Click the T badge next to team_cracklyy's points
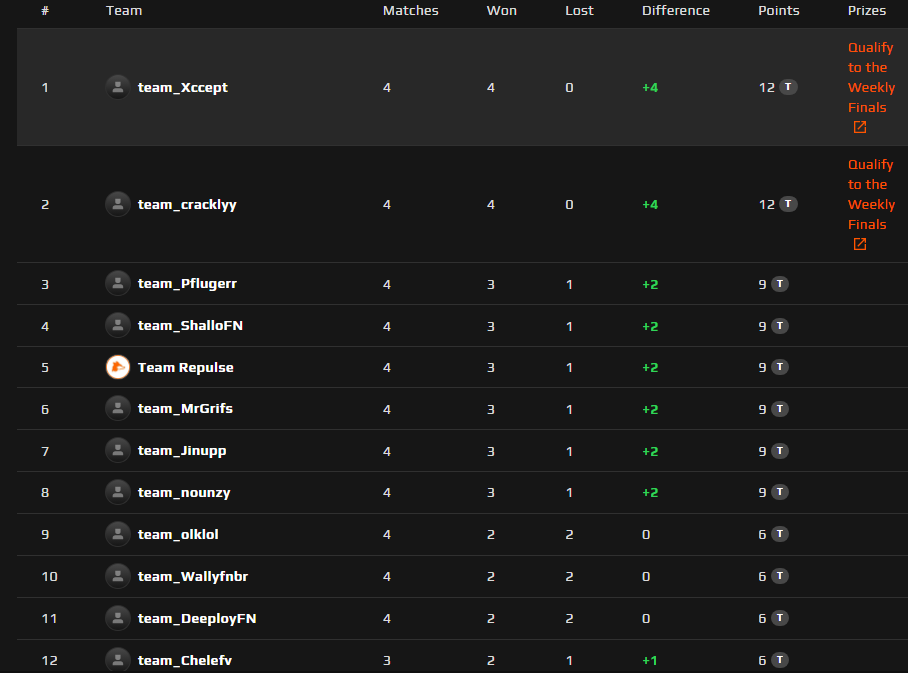The width and height of the screenshot is (908, 673). (788, 204)
